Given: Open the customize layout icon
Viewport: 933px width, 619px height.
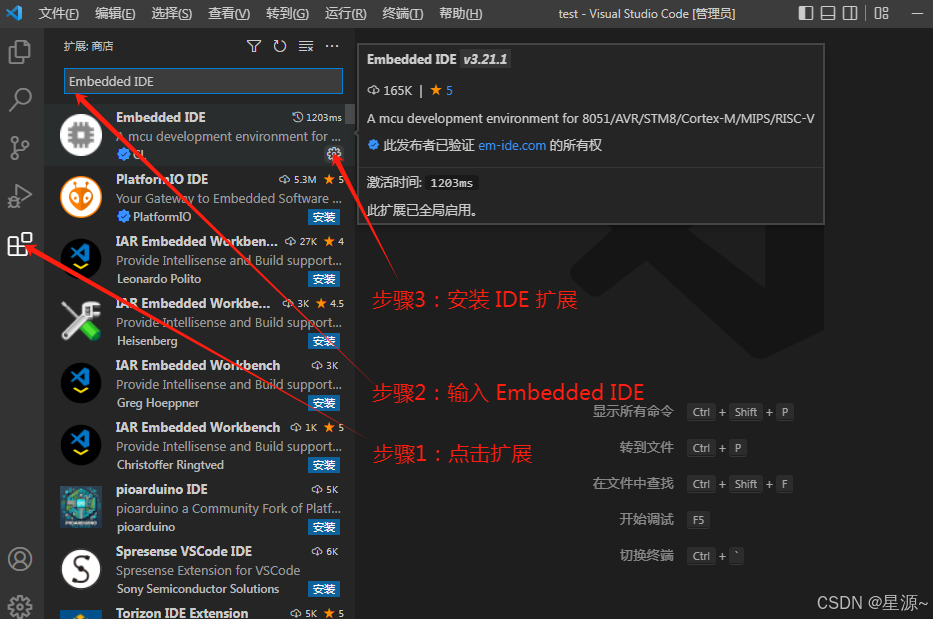Looking at the screenshot, I should pyautogui.click(x=881, y=13).
